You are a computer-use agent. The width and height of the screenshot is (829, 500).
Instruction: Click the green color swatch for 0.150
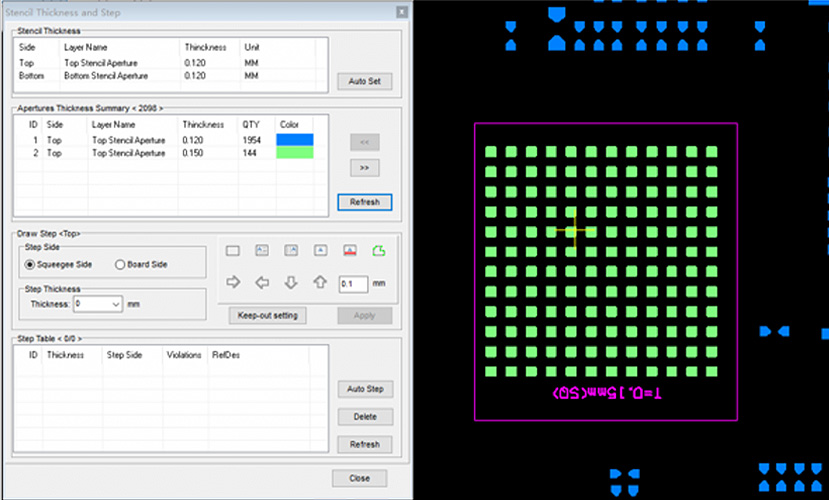tap(294, 153)
